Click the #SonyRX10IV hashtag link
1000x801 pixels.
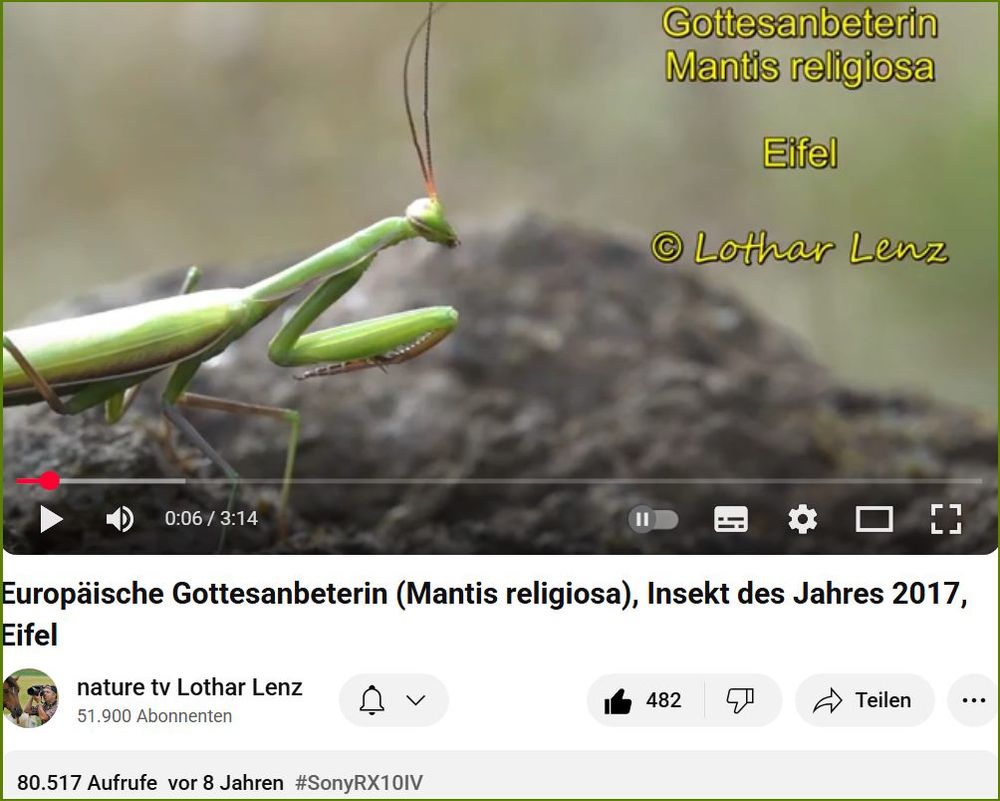(359, 783)
